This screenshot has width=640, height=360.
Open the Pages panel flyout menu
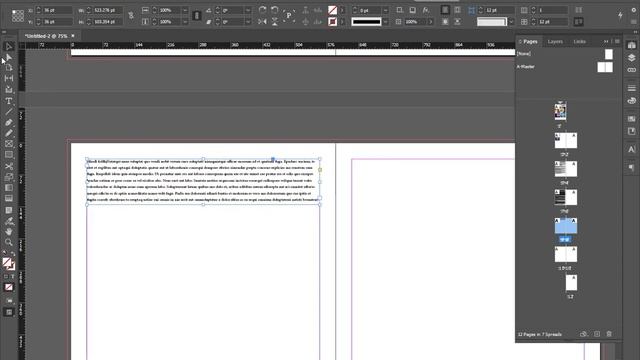click(x=617, y=41)
